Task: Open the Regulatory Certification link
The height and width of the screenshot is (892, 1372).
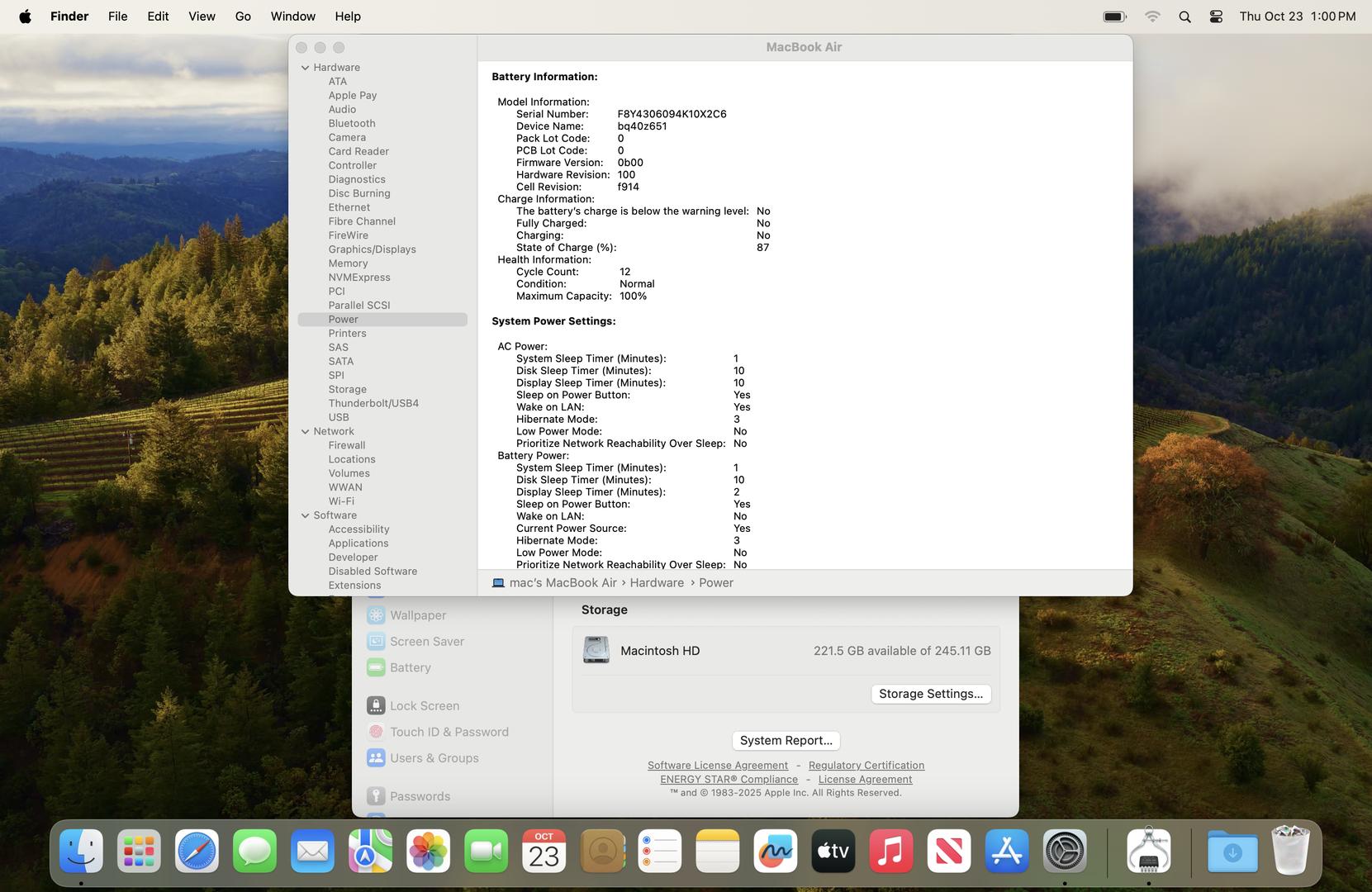Action: (866, 766)
